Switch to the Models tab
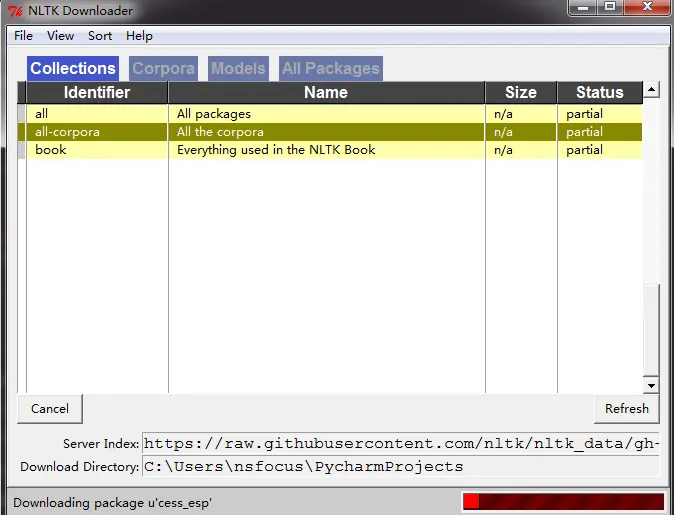This screenshot has height=515, width=674. 238,68
